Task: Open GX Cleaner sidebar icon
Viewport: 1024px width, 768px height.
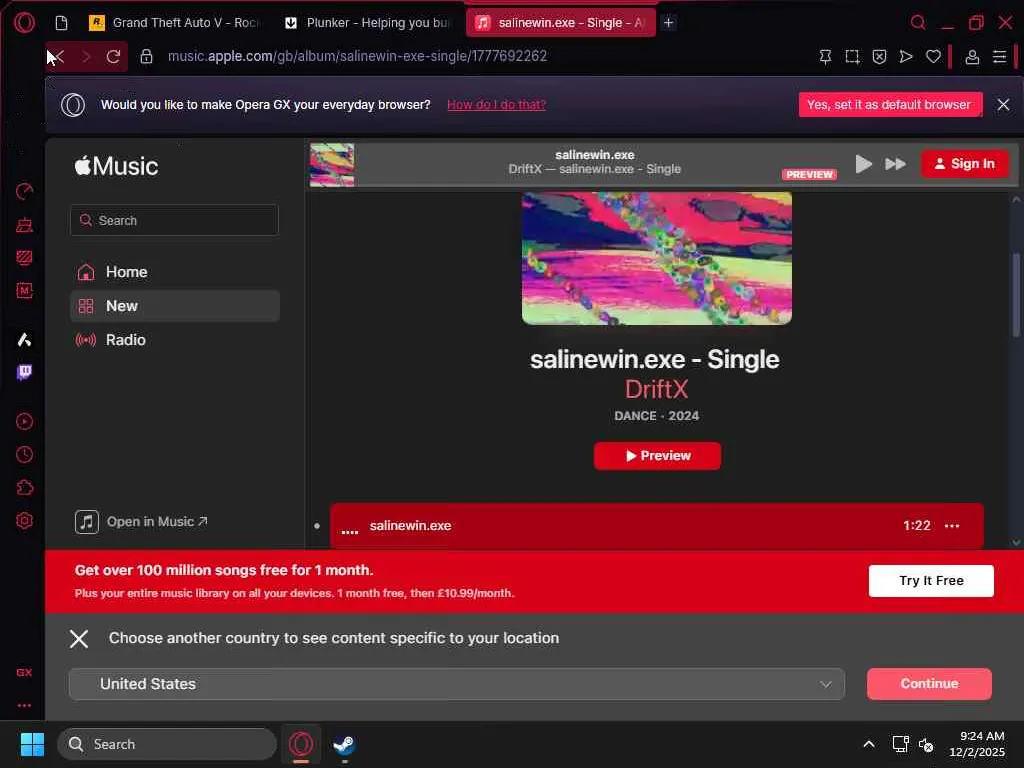Action: pos(24,225)
